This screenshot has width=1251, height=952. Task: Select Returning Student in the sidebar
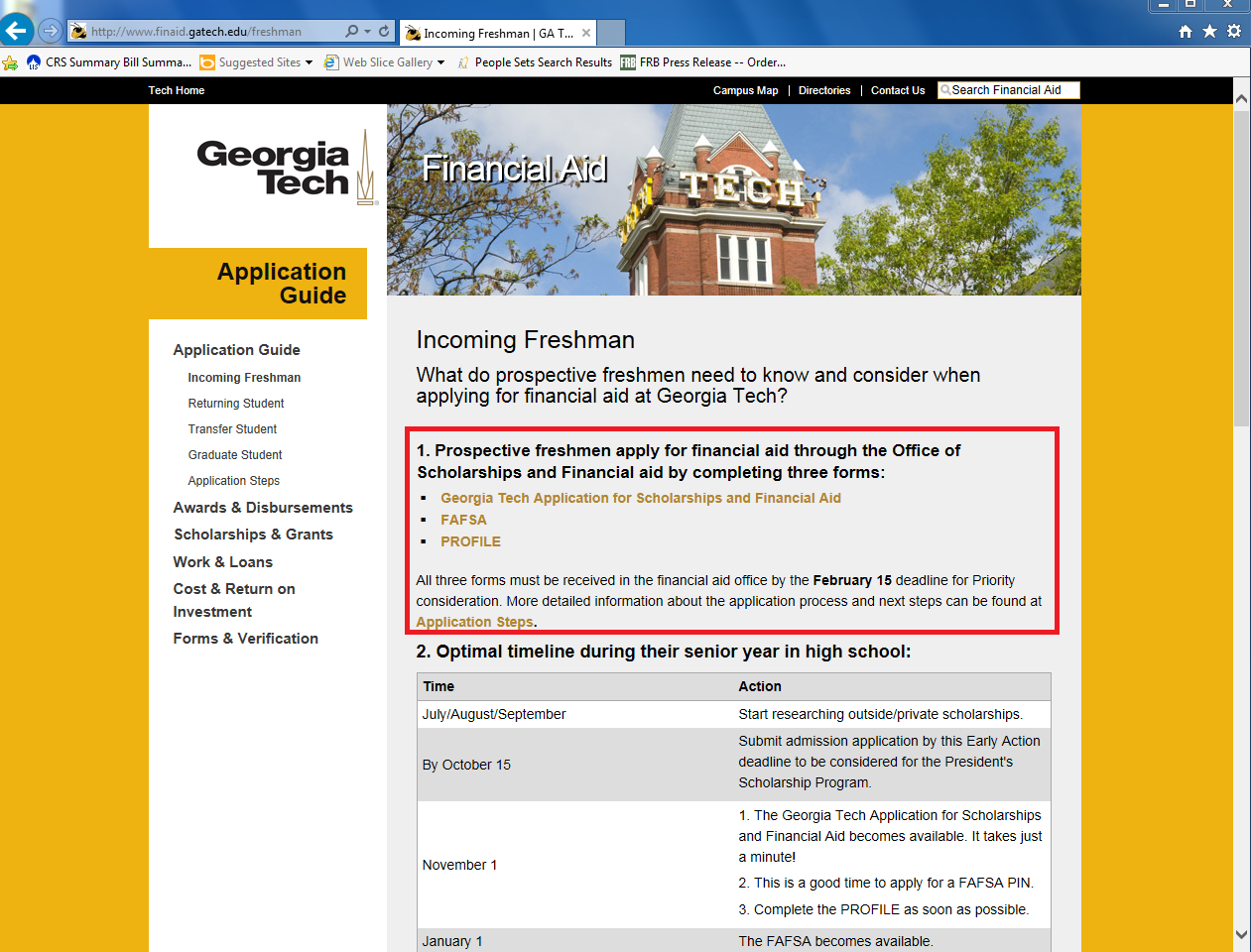pos(236,404)
